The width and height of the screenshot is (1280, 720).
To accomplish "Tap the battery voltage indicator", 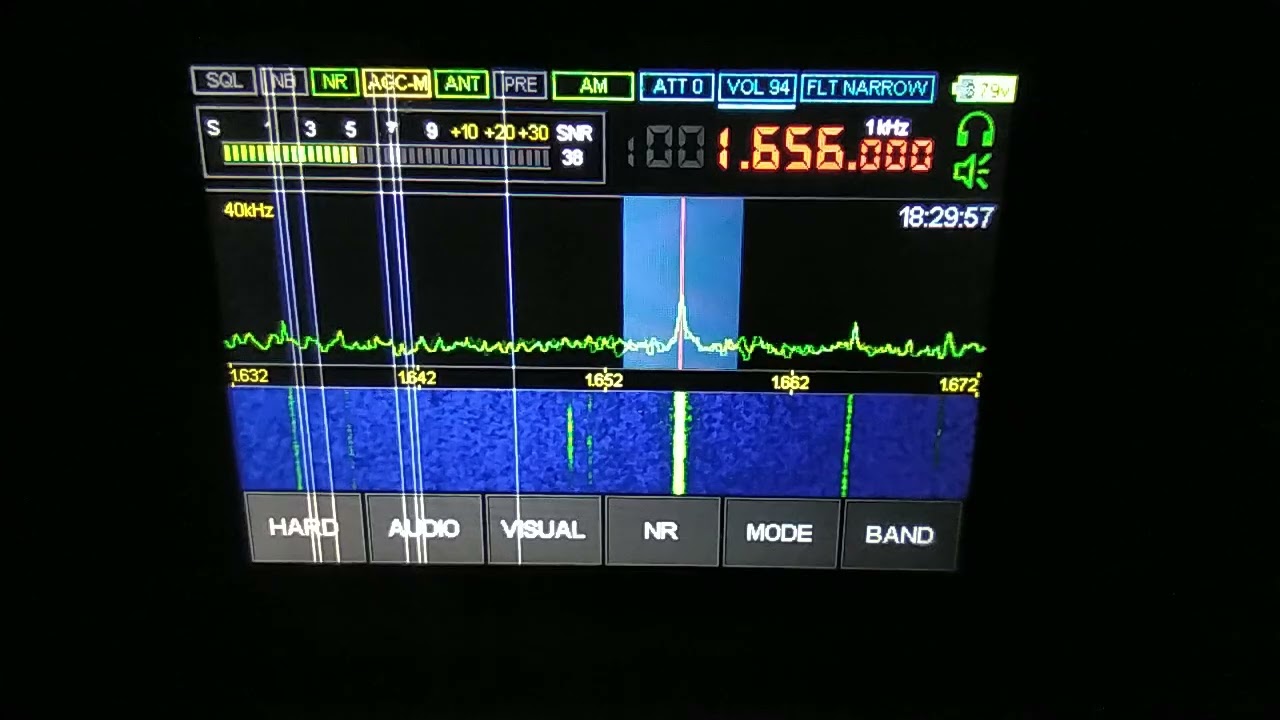I will click(x=985, y=89).
